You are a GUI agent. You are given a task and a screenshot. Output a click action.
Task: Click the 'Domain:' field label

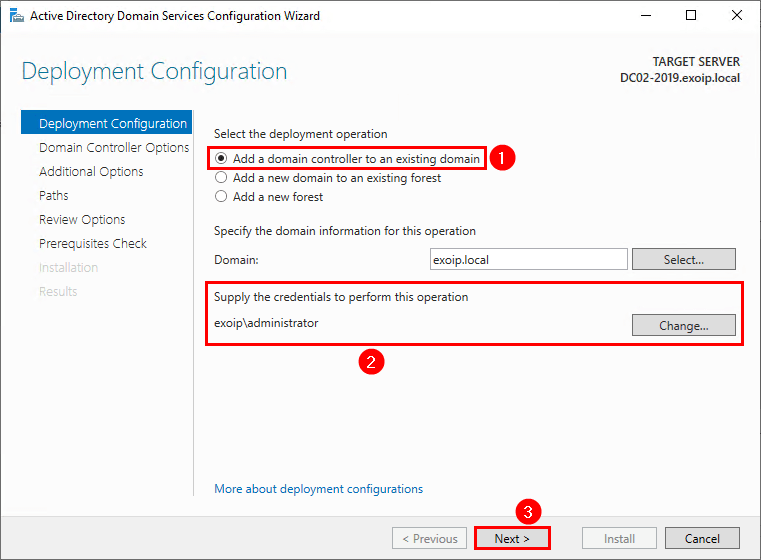pyautogui.click(x=236, y=260)
